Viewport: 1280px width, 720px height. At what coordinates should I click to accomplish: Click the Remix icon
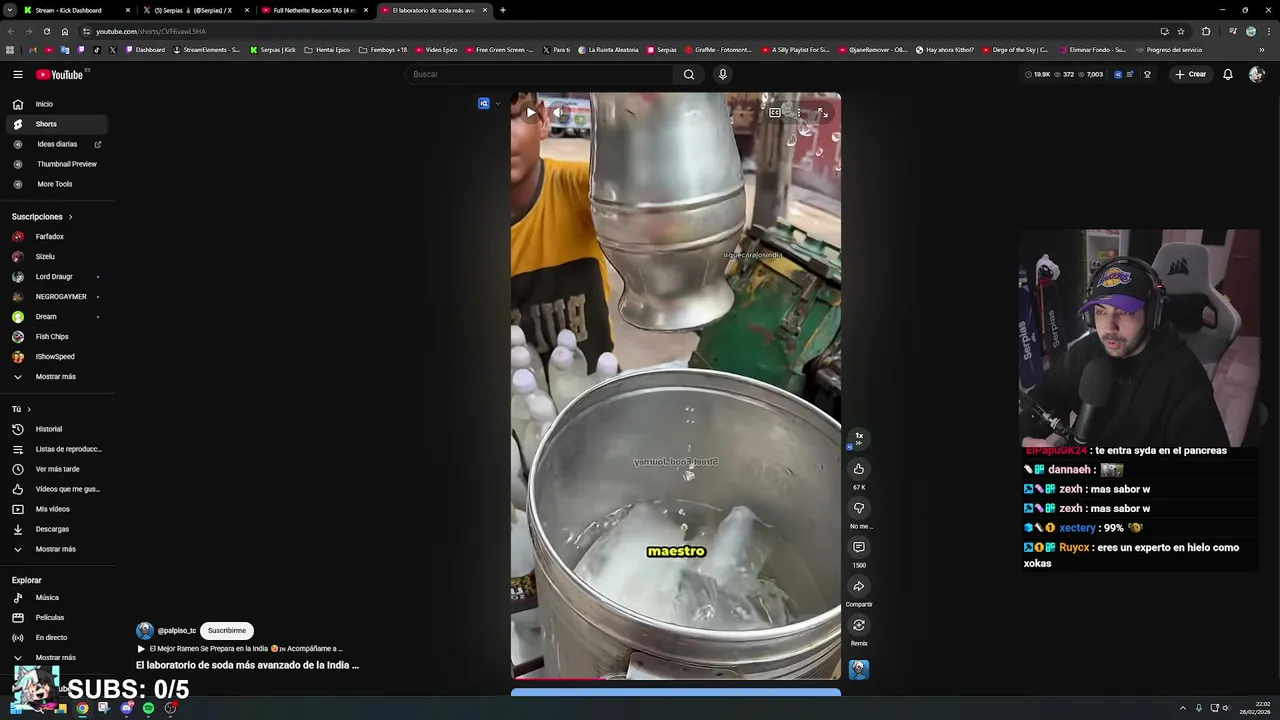pyautogui.click(x=859, y=625)
